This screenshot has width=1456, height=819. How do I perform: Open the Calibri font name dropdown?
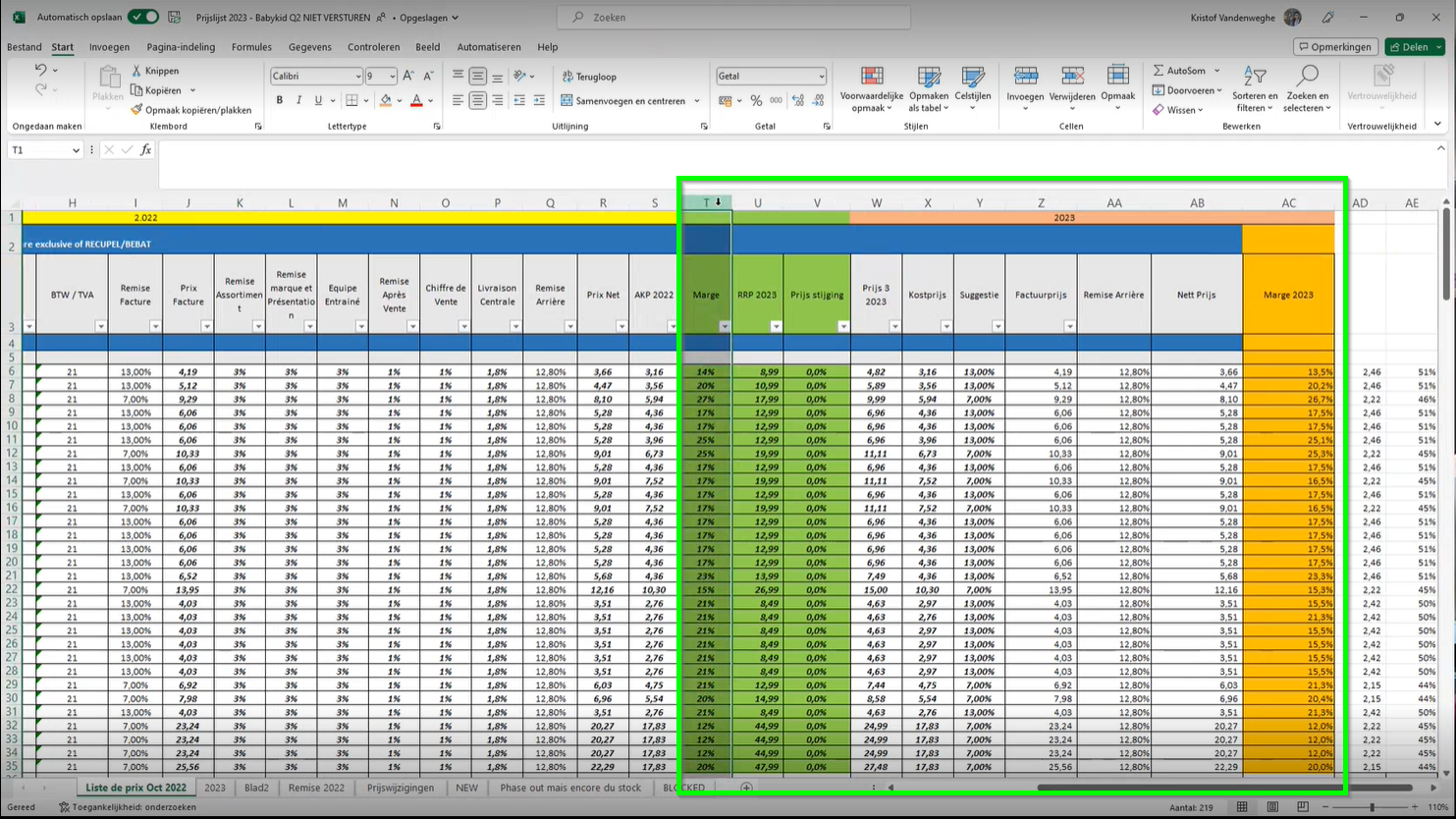357,77
